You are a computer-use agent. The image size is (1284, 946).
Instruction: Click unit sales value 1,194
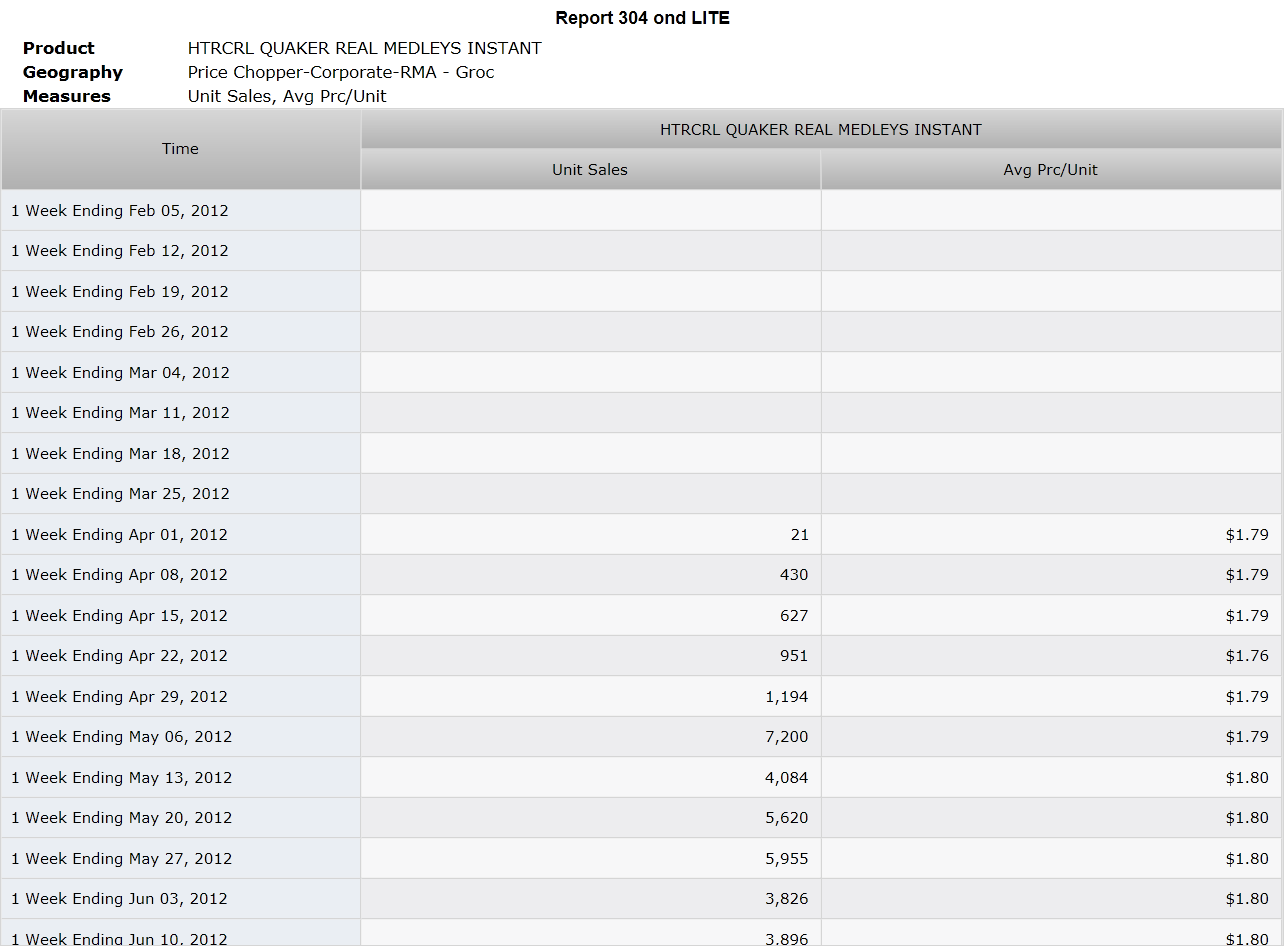click(787, 696)
